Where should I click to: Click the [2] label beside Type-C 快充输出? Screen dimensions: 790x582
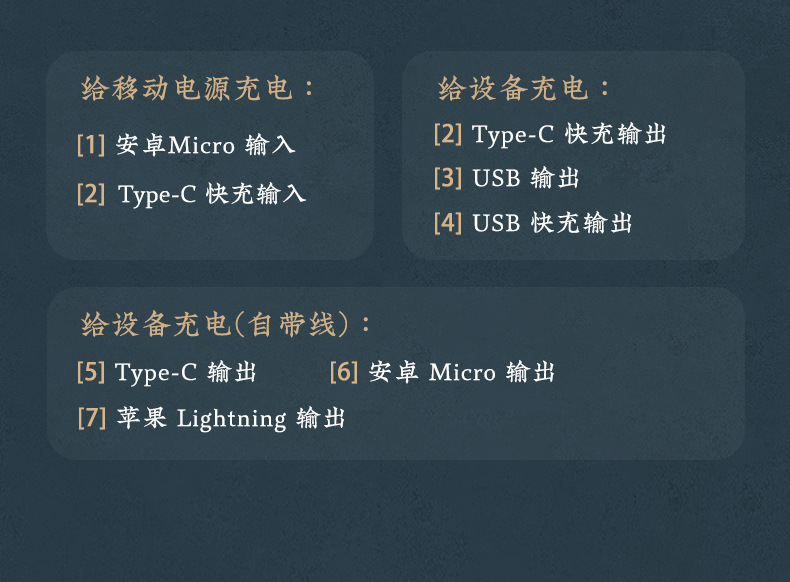448,134
